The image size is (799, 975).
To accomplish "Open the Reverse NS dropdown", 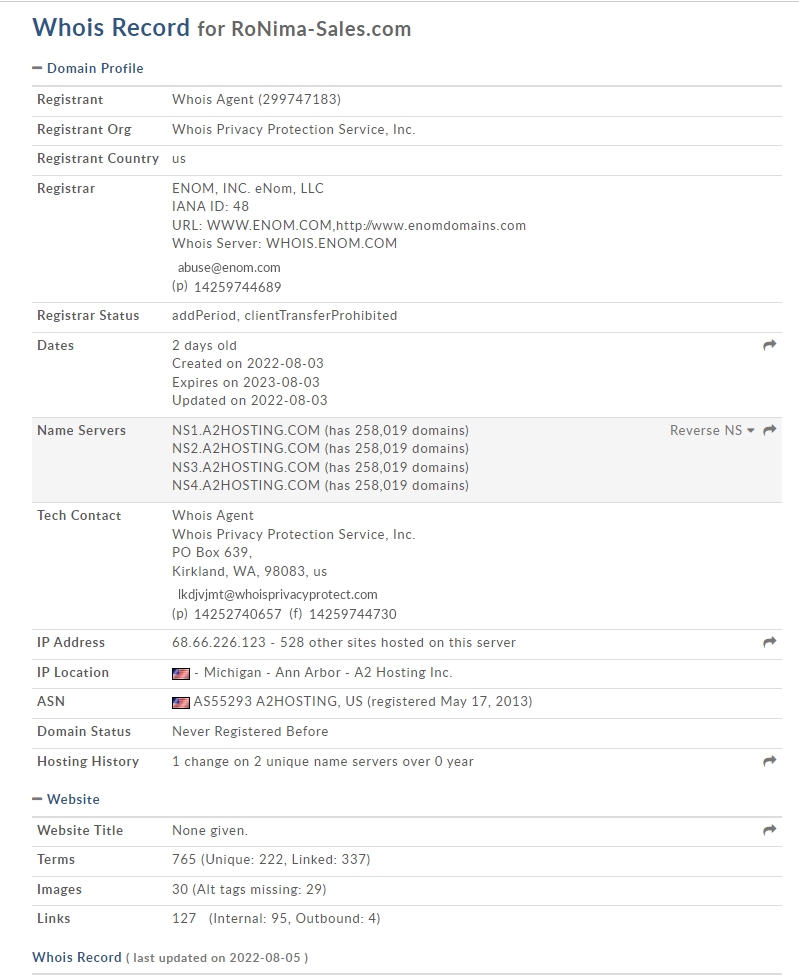I will click(x=712, y=430).
